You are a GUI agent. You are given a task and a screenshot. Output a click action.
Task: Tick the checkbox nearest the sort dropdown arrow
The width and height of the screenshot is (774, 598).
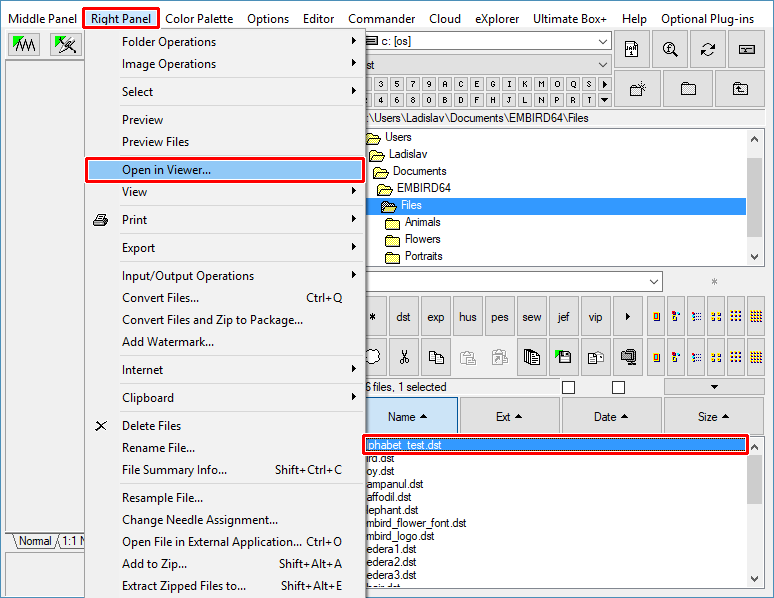pyautogui.click(x=618, y=387)
